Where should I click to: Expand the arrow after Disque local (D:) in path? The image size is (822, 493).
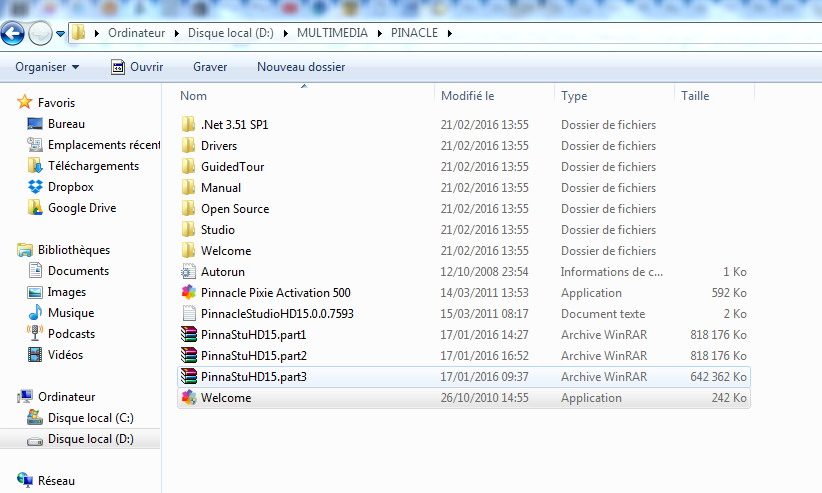(x=286, y=34)
